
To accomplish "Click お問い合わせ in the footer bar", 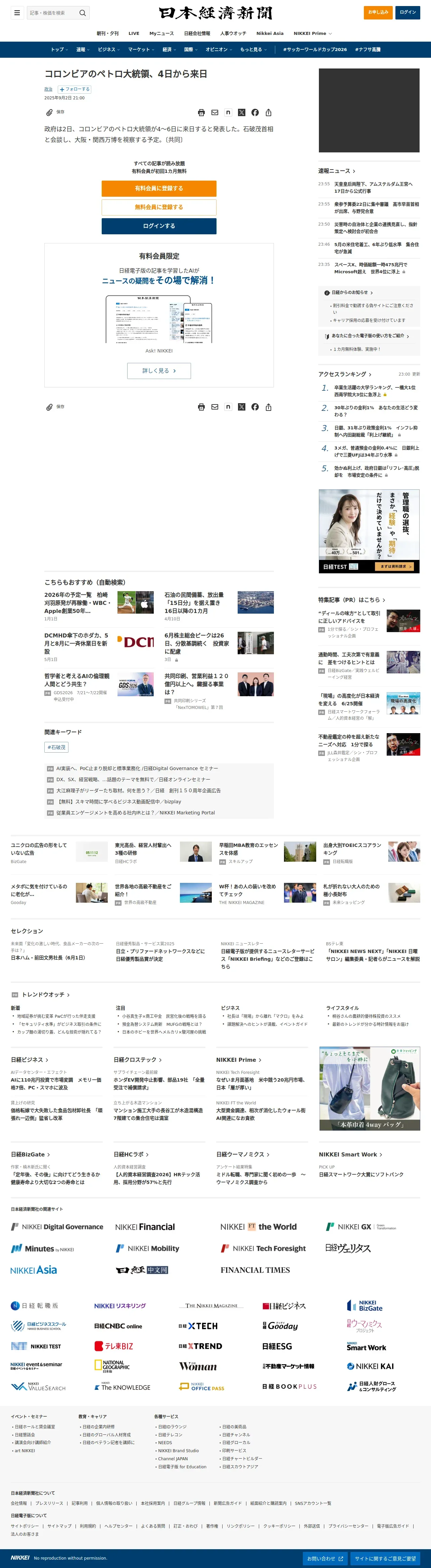I will (325, 1558).
